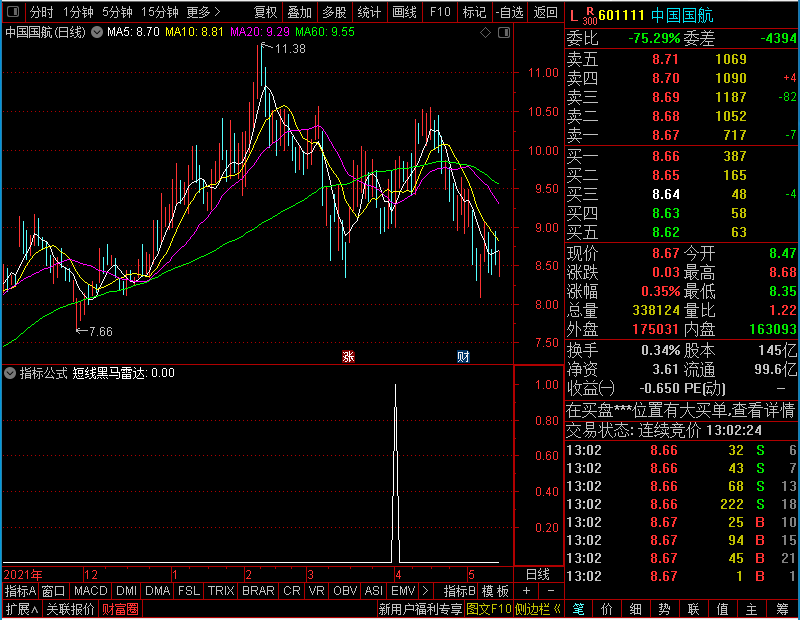Select 价 price tab
Viewport: 800px width, 620px height.
607,609
